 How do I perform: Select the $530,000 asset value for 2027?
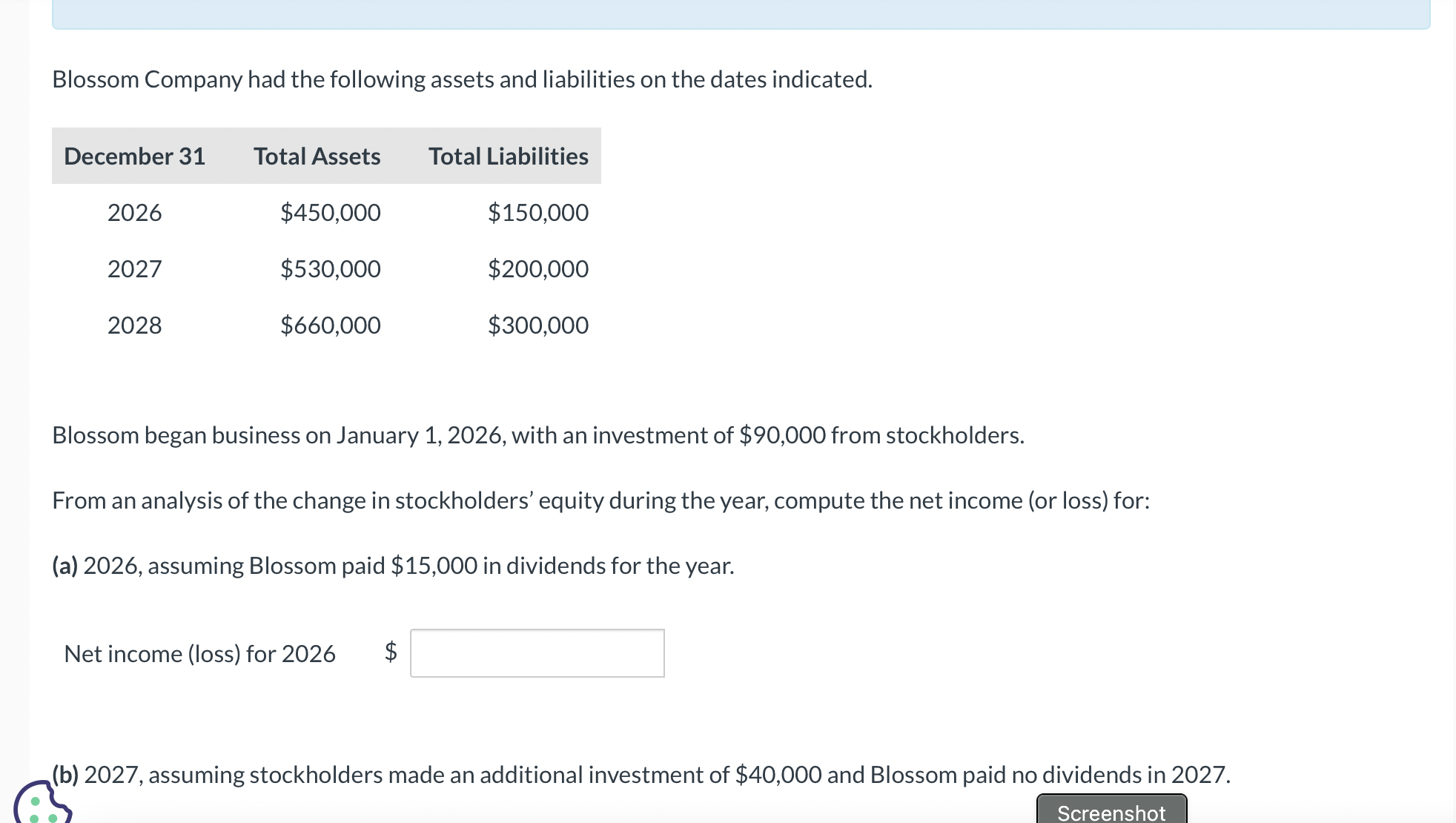click(x=331, y=268)
